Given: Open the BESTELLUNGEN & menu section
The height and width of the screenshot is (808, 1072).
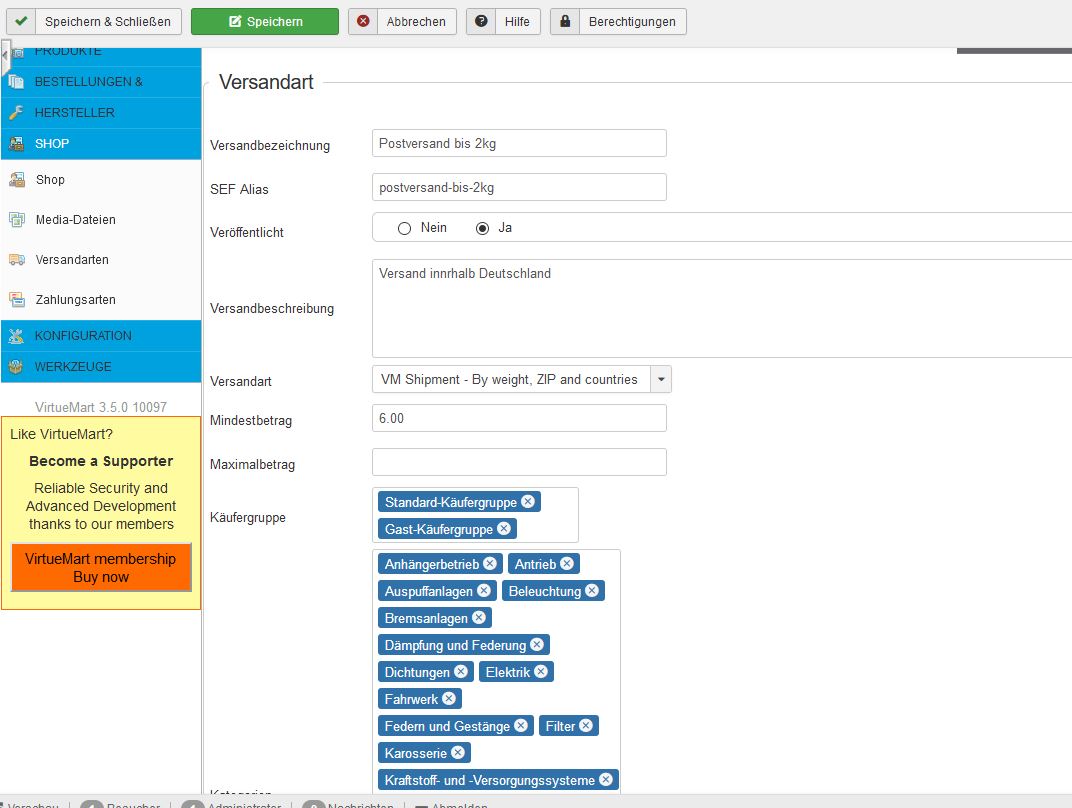Looking at the screenshot, I should [88, 82].
